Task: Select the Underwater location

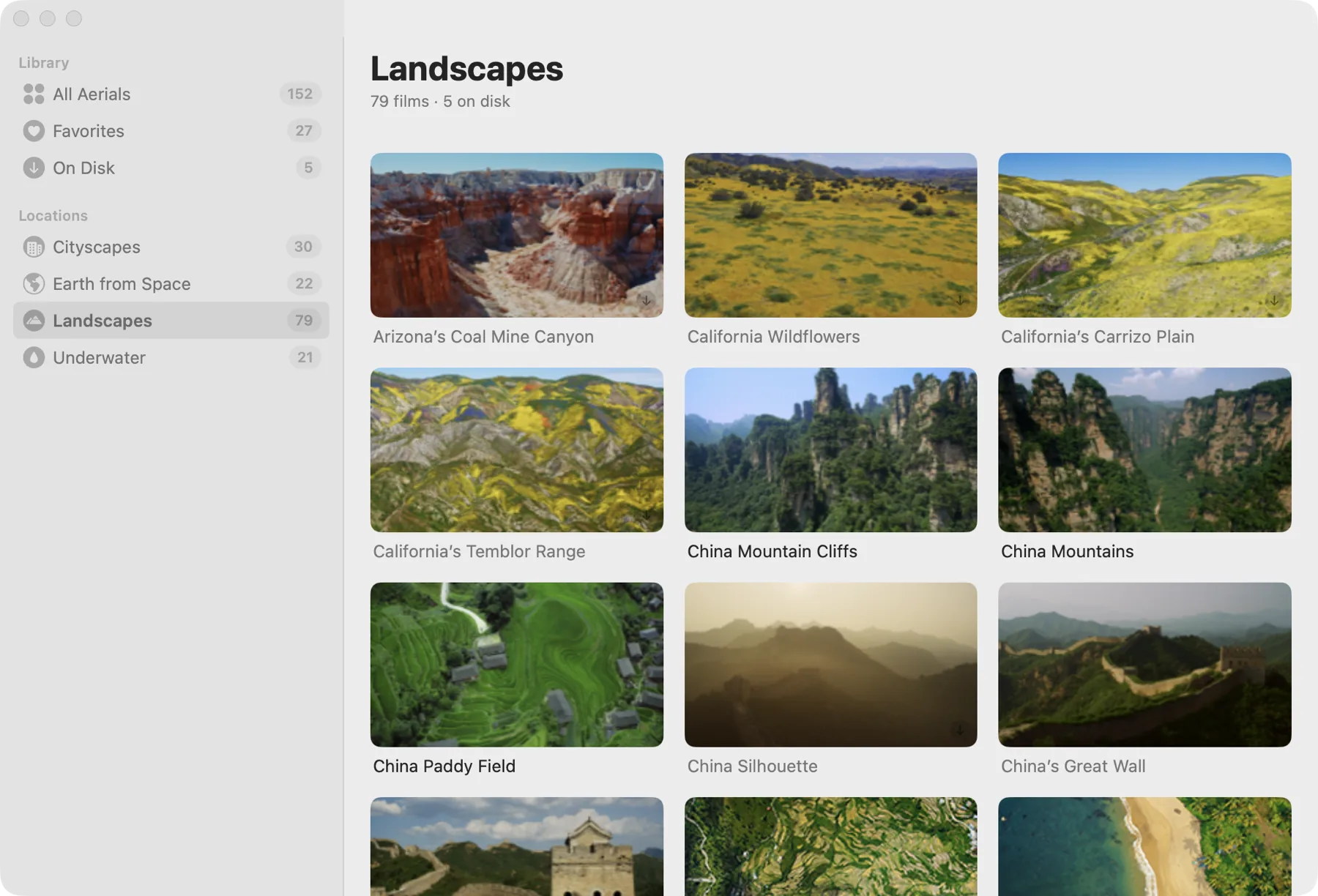Action: 171,357
